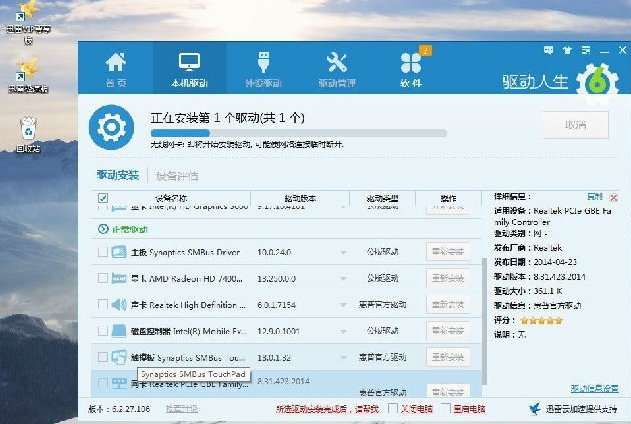The image size is (631, 424).
Task: Open version dropdown for Realtek sound card
Action: (x=344, y=304)
